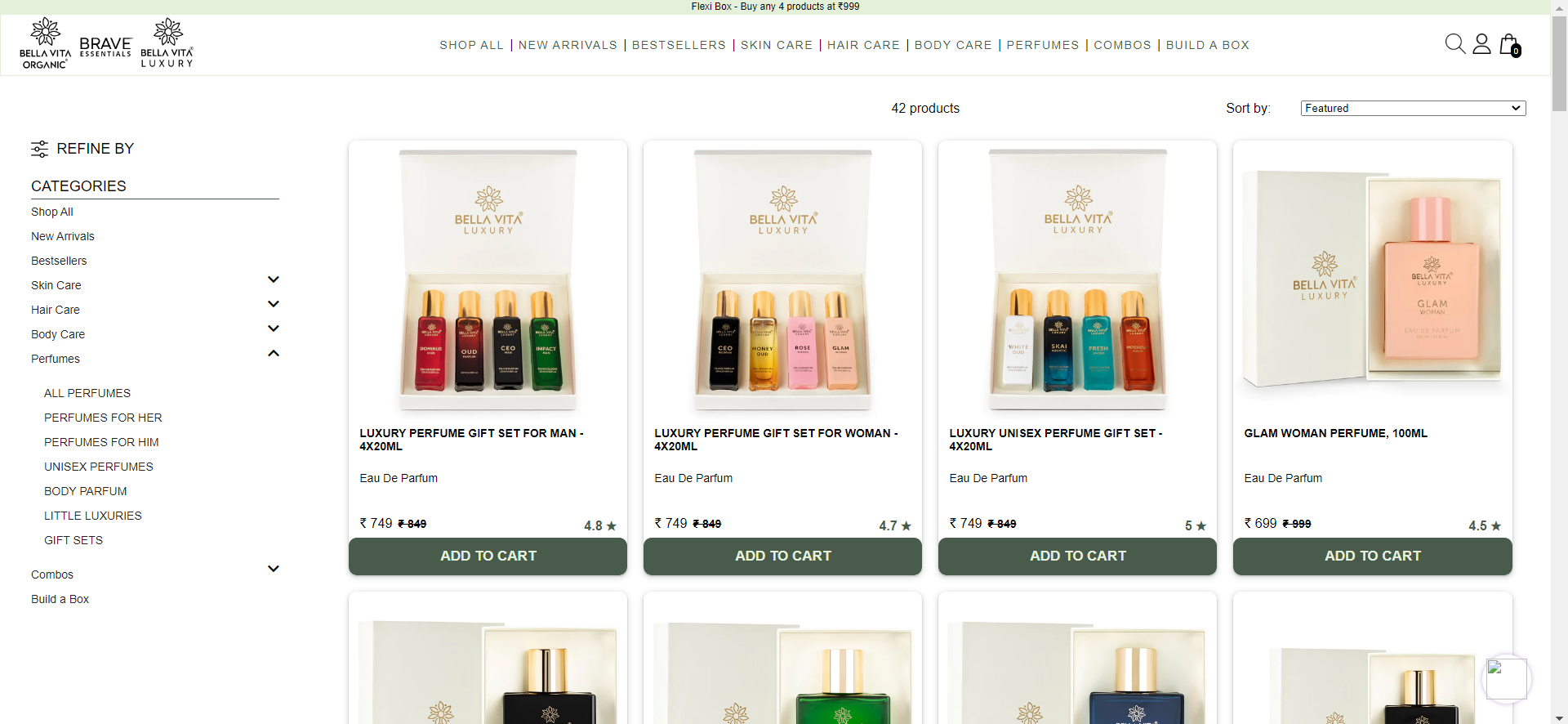1568x724 pixels.
Task: Open BESTSELLERS in the top navigation
Action: [x=679, y=45]
